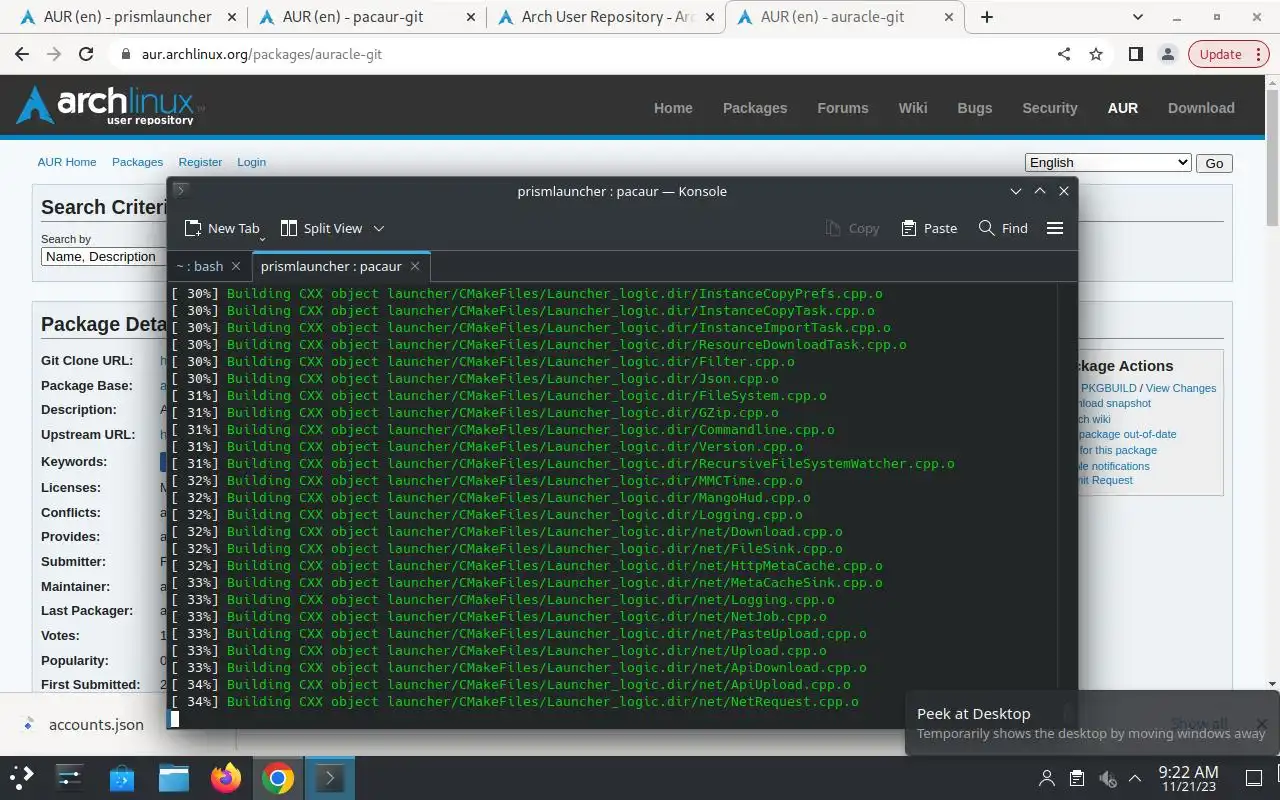
Task: Open the New Tab button in Konsole
Action: point(222,228)
